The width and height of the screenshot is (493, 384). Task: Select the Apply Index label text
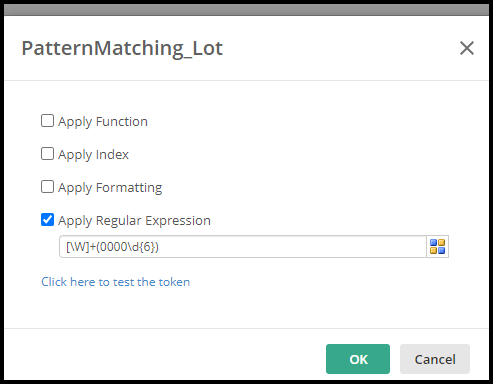[93, 155]
